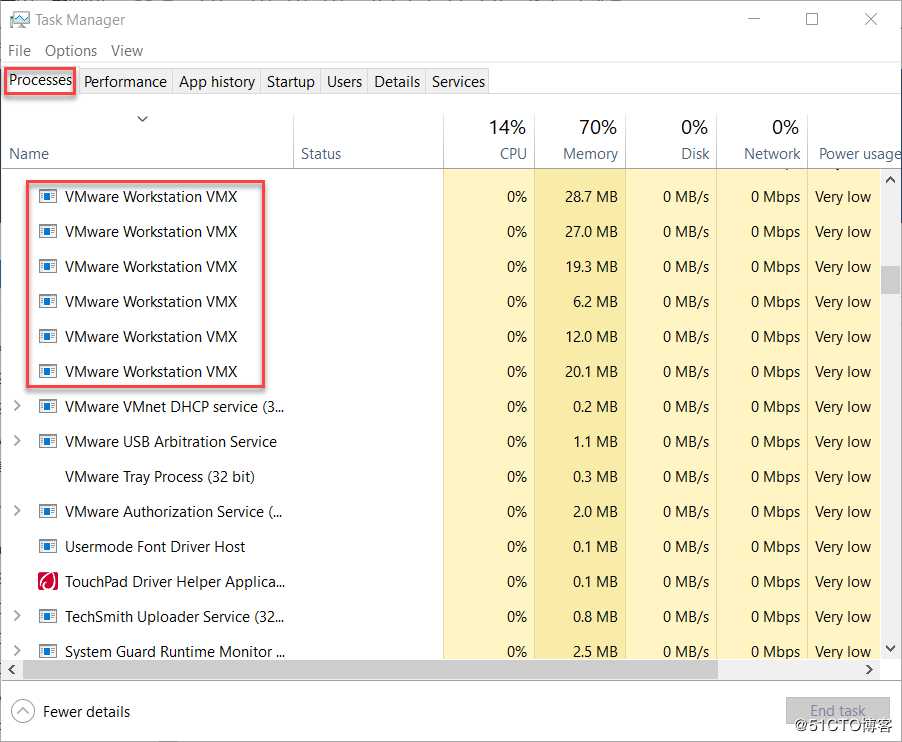The height and width of the screenshot is (742, 902).
Task: Switch to the Users tab
Action: 344,82
